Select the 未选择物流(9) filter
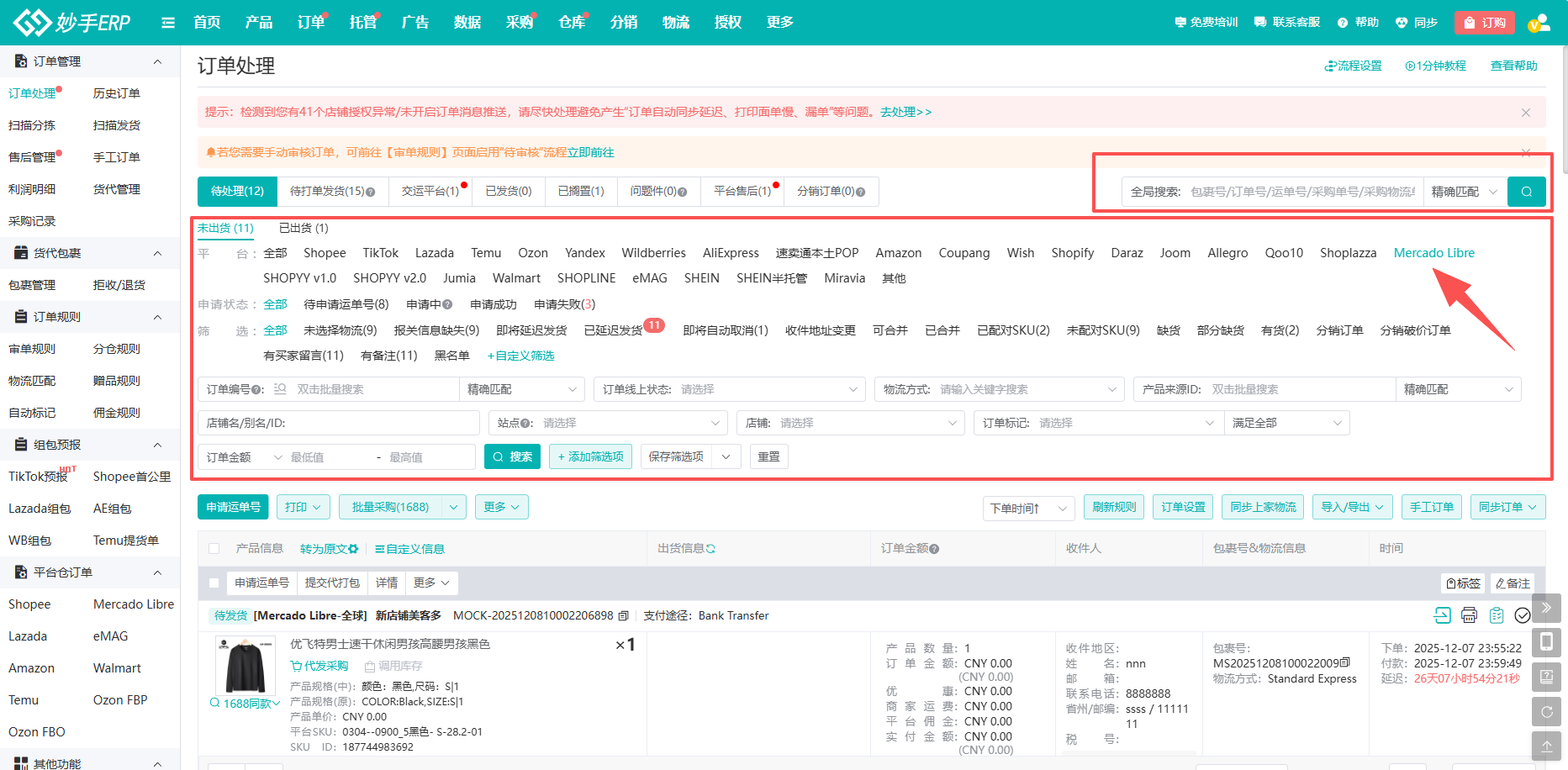Image resolution: width=1568 pixels, height=770 pixels. pos(340,330)
